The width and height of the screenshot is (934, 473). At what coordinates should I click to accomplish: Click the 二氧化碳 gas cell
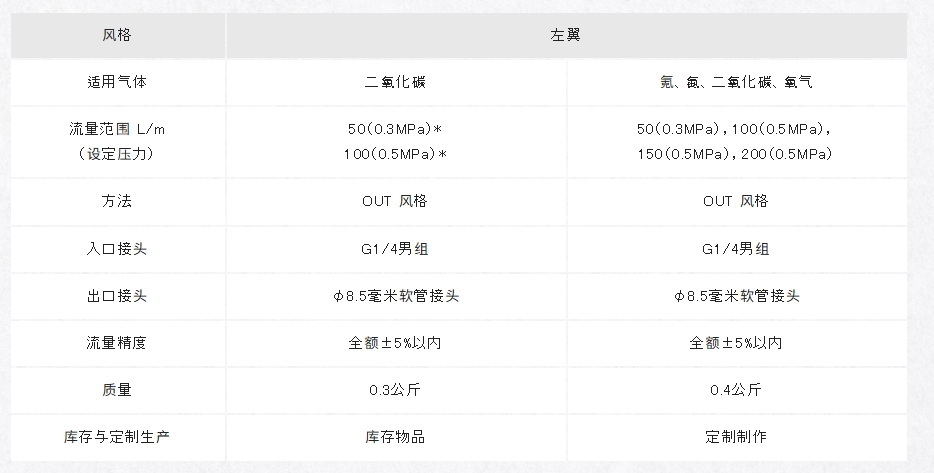pyautogui.click(x=396, y=82)
